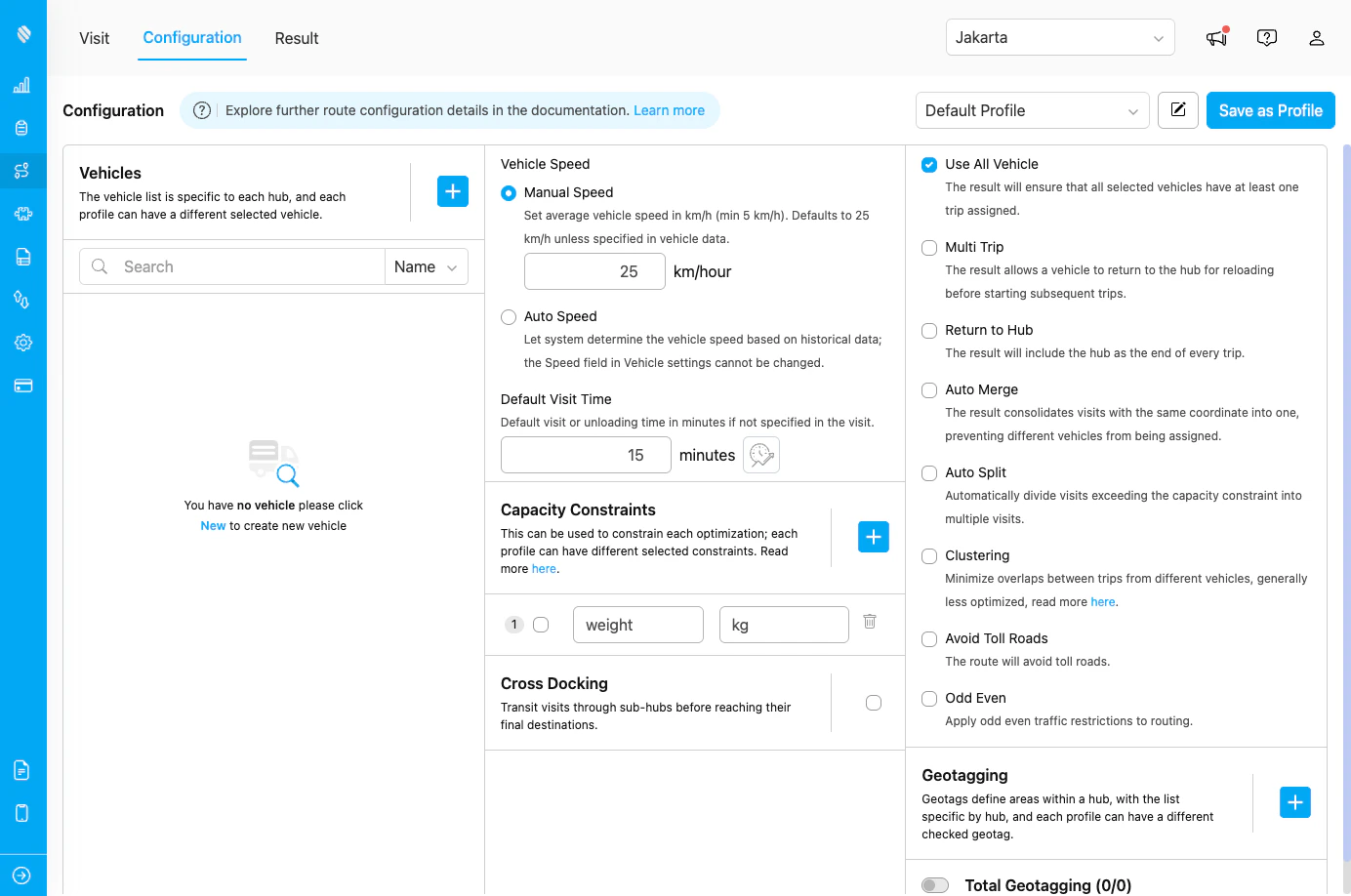Screen dimensions: 1351x896
Task: Open announcements megaphone icon
Action: tap(1216, 37)
